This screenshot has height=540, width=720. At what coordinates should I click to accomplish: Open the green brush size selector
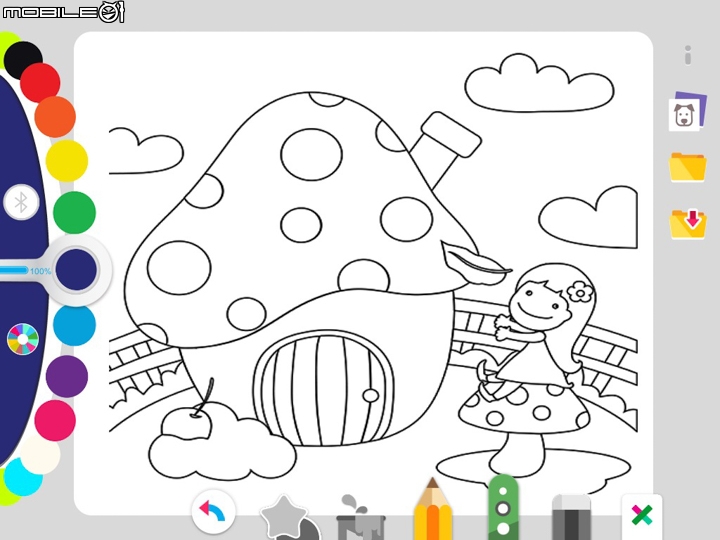pos(503,508)
